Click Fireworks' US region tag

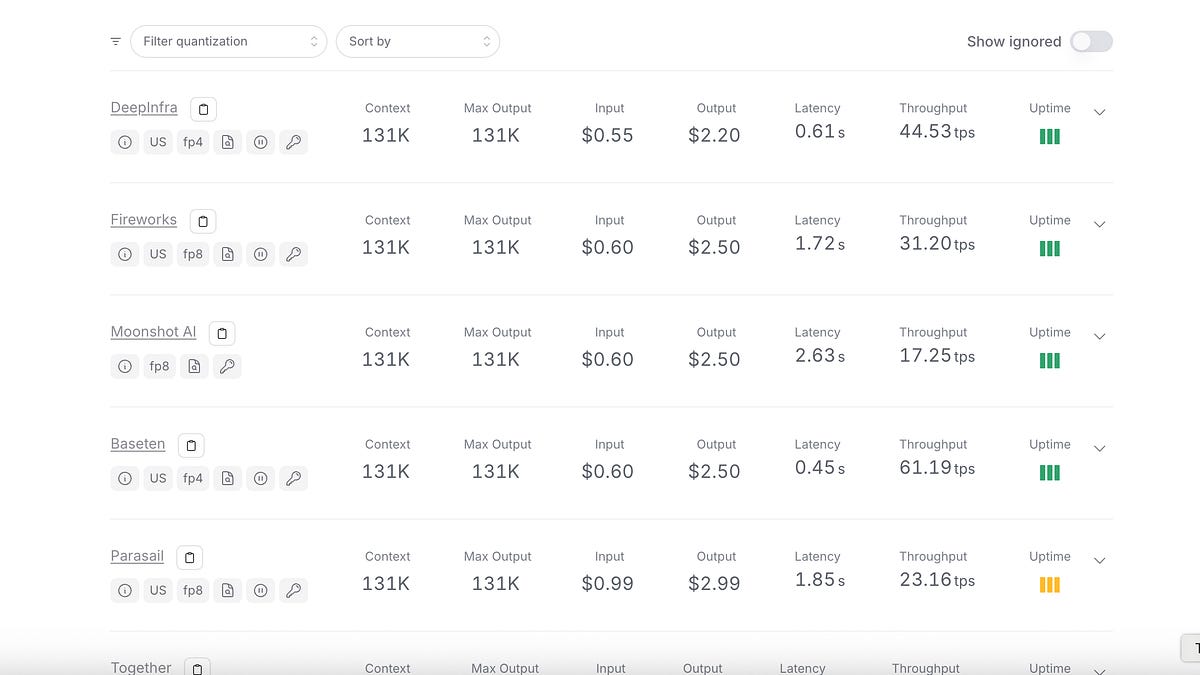[x=158, y=254]
